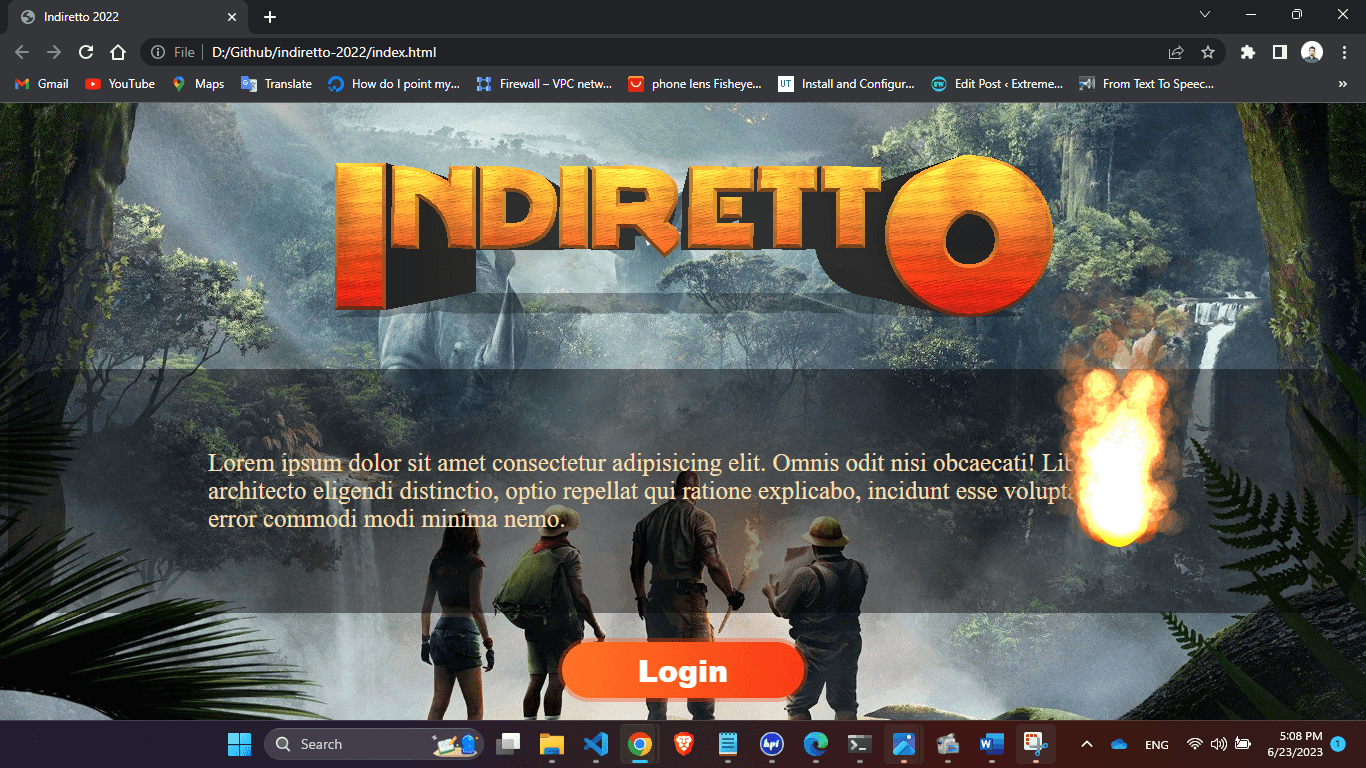Open the Chrome profile avatar
Screen dimensions: 1366x768
(1311, 52)
